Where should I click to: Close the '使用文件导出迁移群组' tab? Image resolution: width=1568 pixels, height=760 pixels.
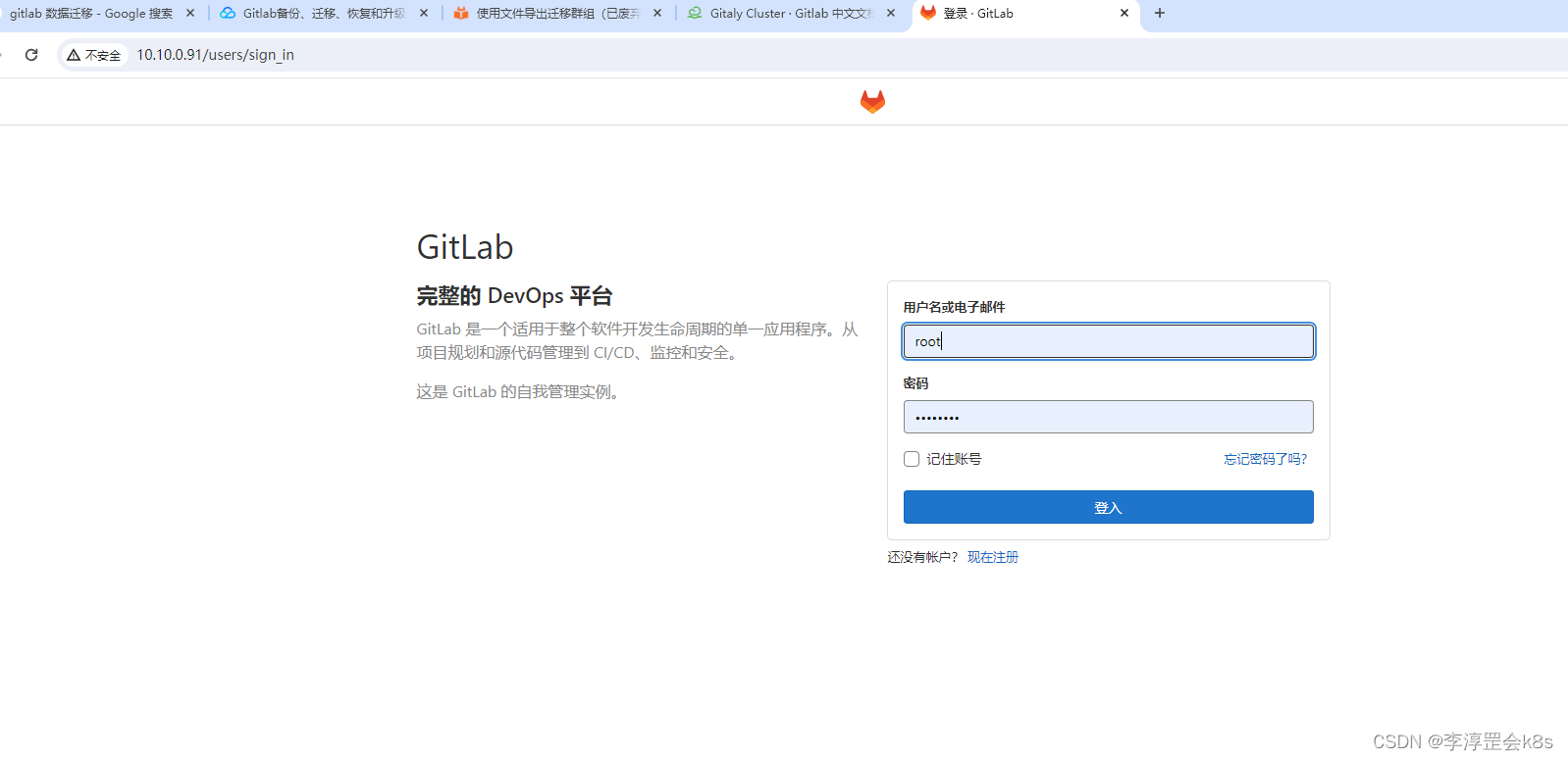[x=657, y=13]
